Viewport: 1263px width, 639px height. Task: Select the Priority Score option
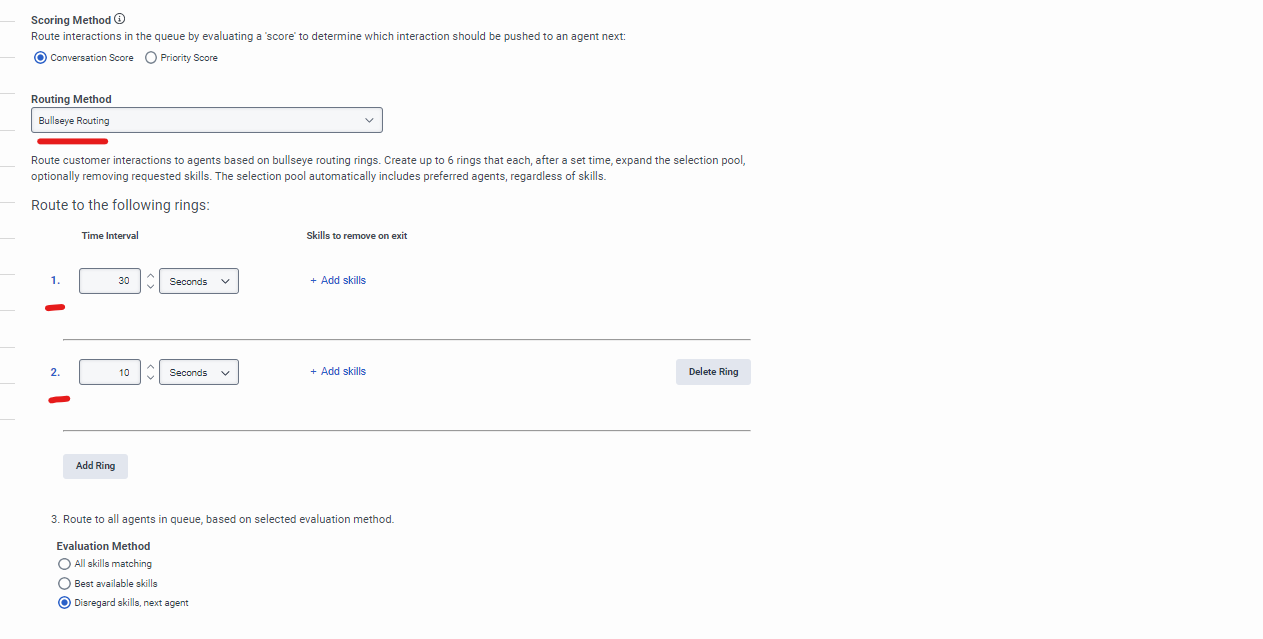pos(150,57)
